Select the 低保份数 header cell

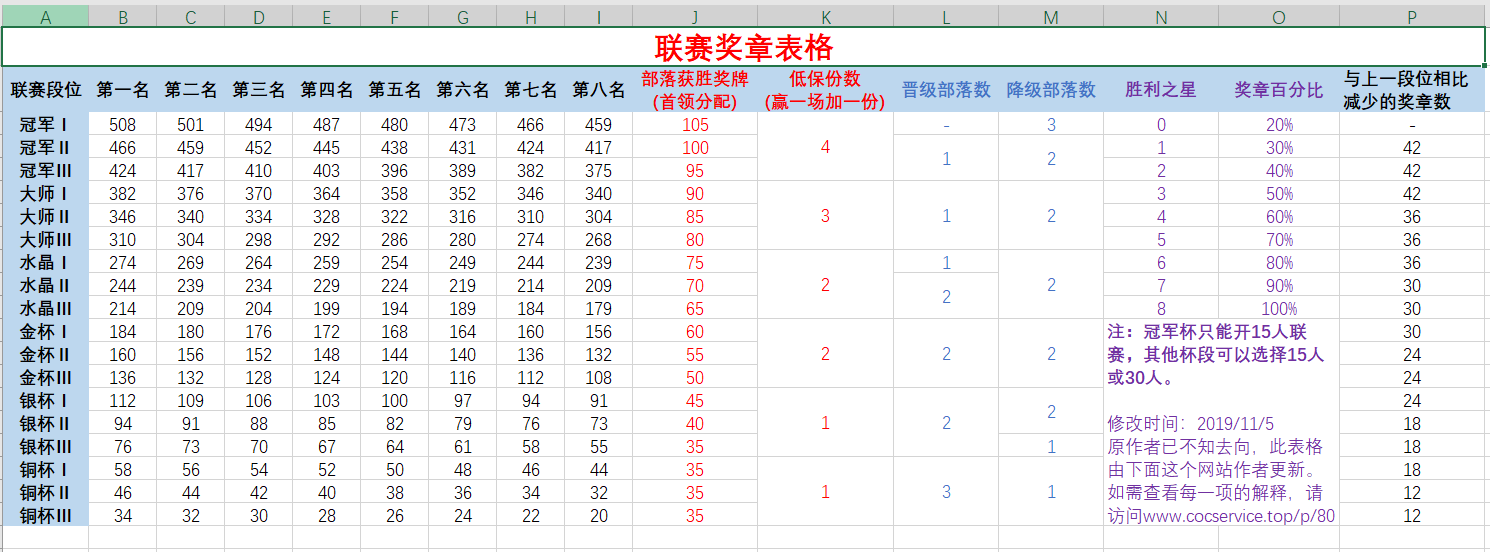tap(825, 90)
